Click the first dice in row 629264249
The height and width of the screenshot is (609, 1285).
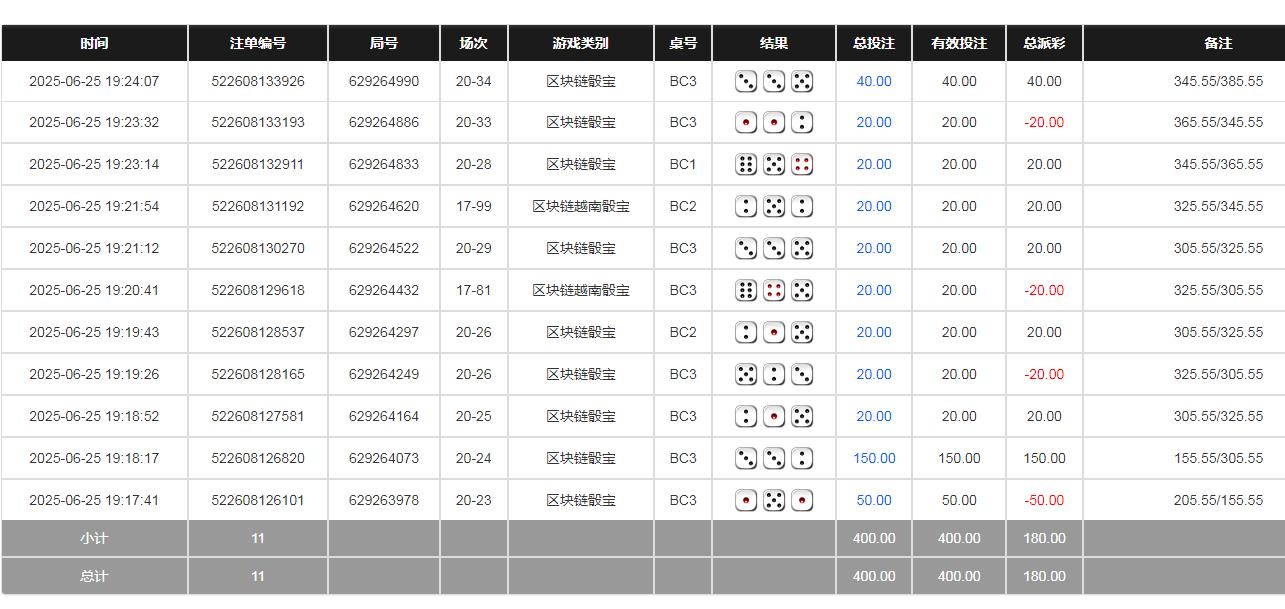tap(745, 374)
